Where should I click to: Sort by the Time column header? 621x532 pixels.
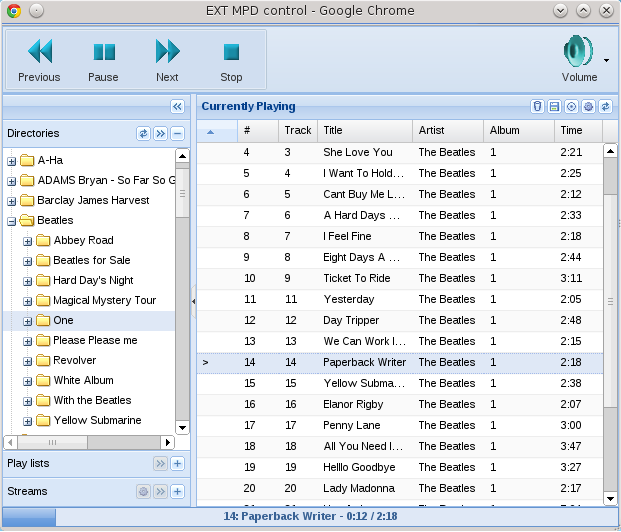pos(578,130)
